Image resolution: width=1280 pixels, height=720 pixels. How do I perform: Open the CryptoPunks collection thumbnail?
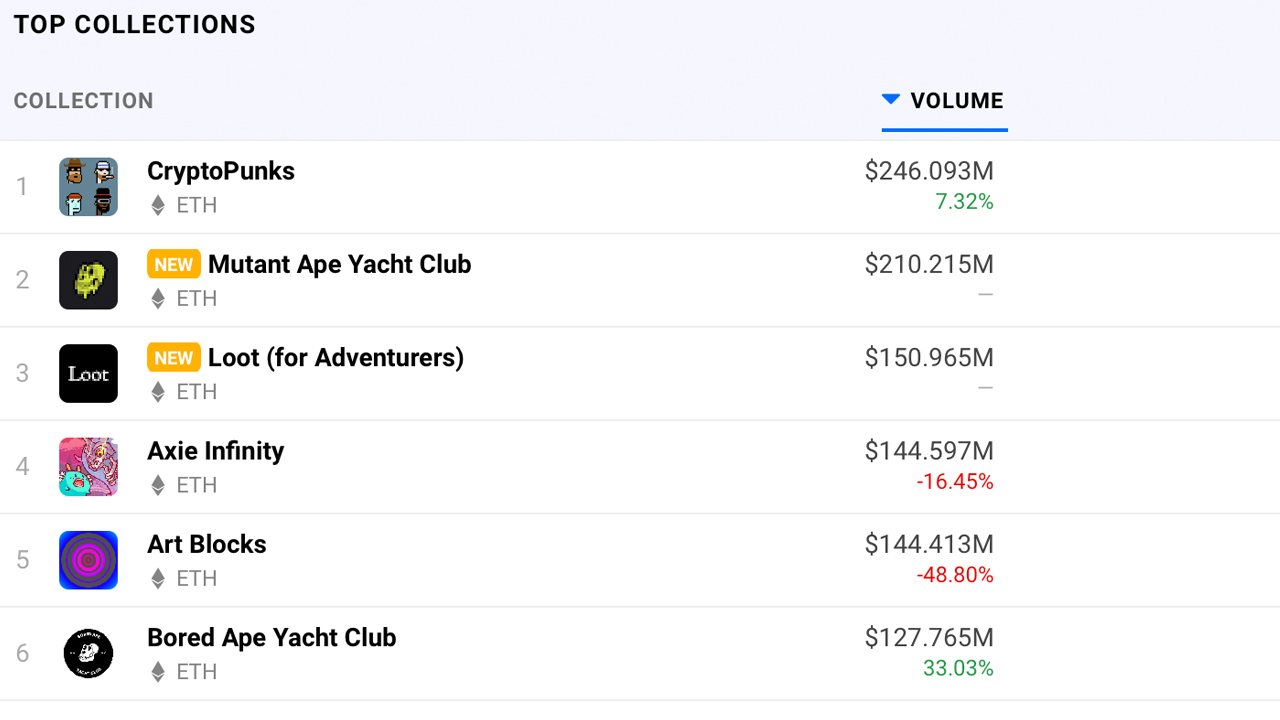(x=88, y=187)
